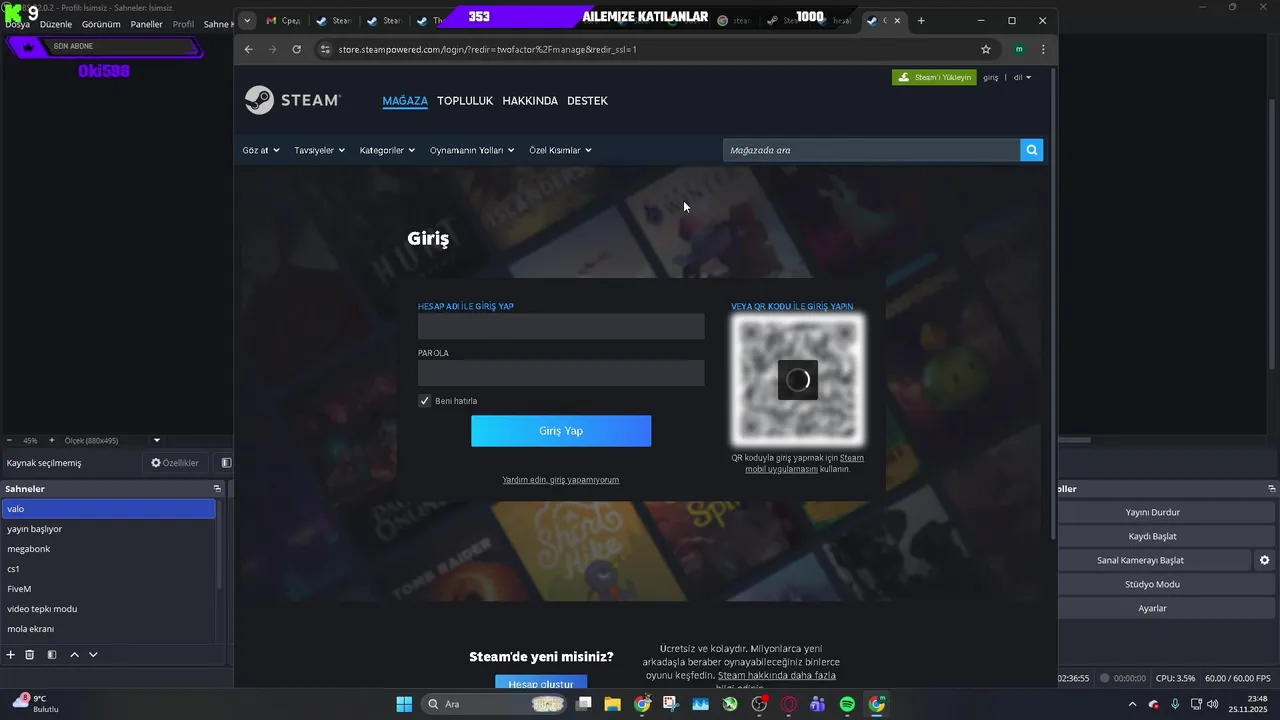Open the OBS Görünüm menu
The image size is (1280, 720).
101,24
